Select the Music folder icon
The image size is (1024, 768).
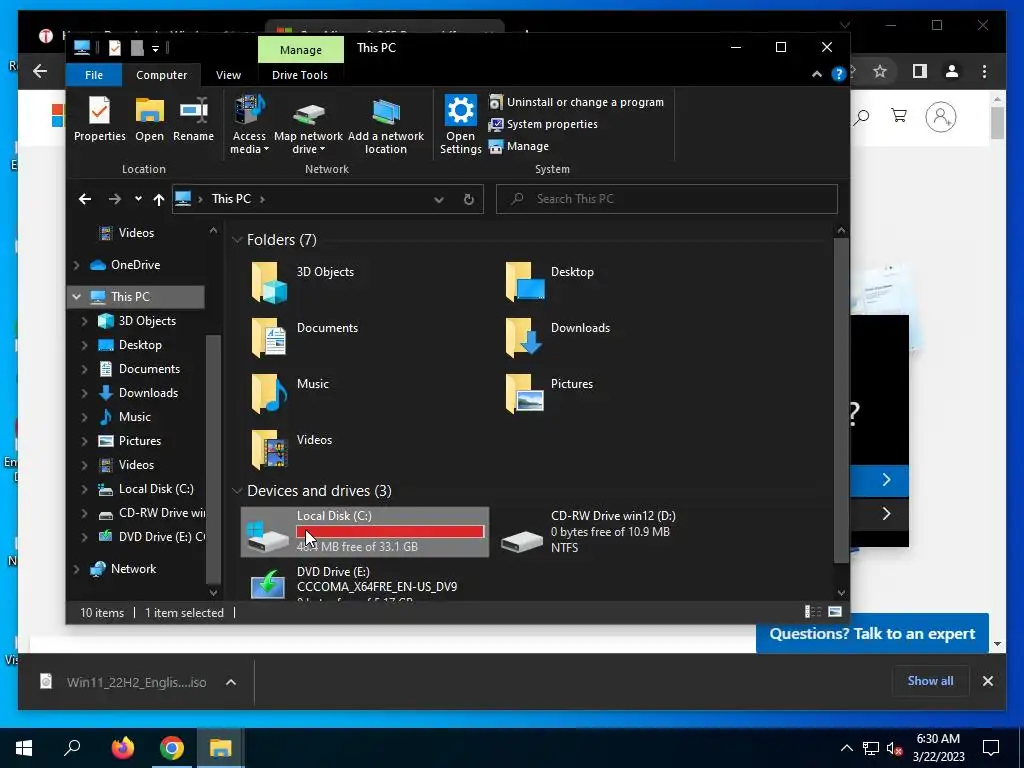point(270,394)
